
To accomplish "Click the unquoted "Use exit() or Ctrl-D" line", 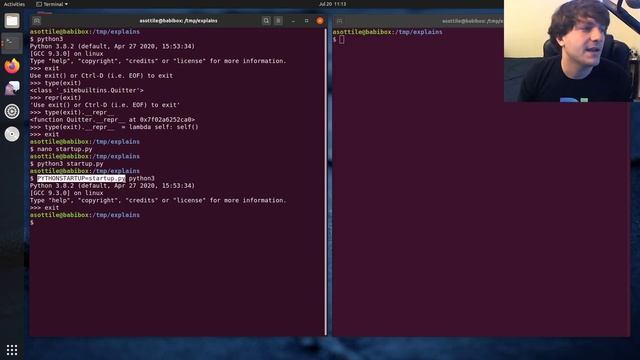I will (101, 76).
